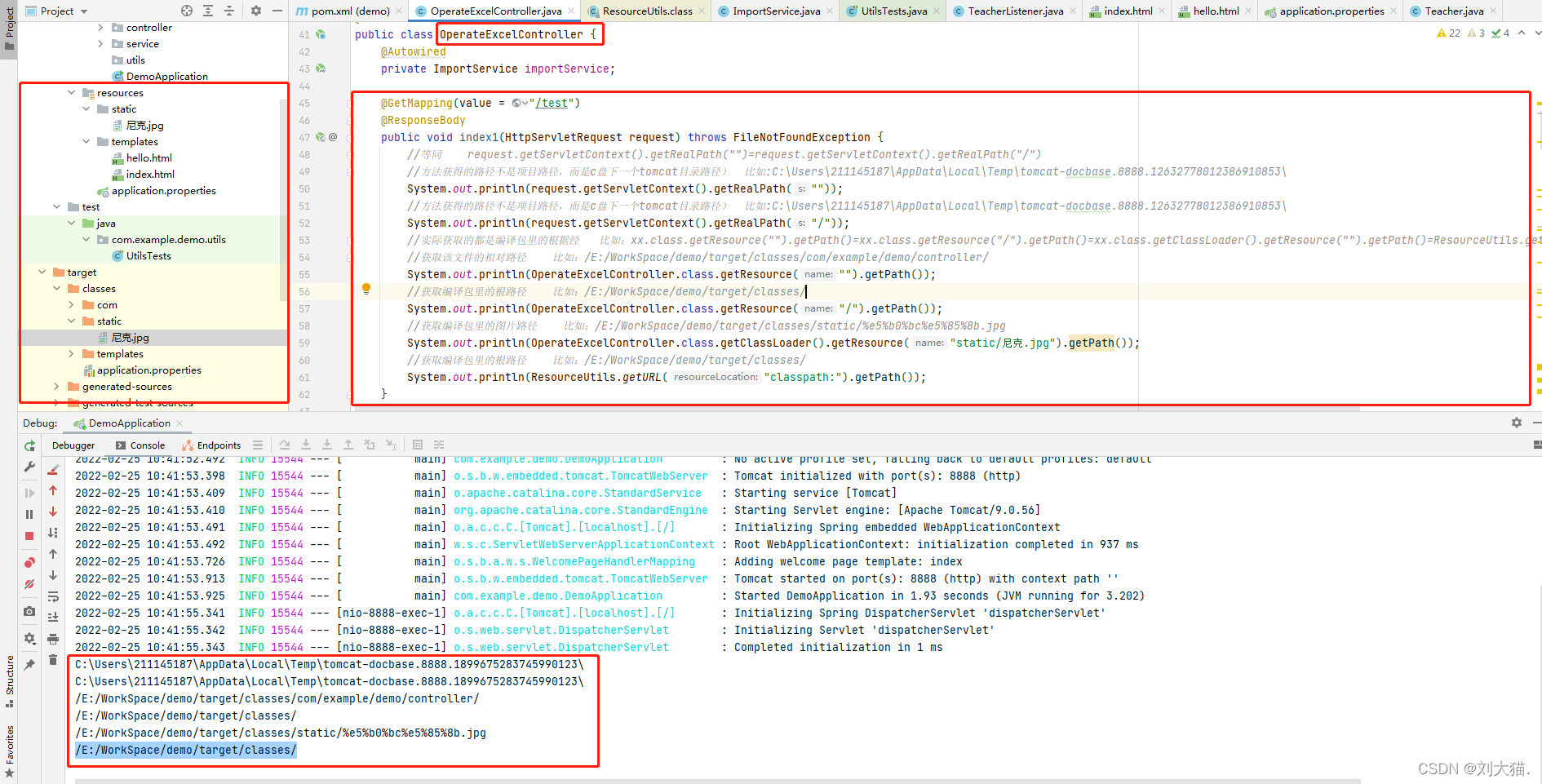The height and width of the screenshot is (784, 1542).
Task: Collapse the resources folder
Action: [72, 92]
